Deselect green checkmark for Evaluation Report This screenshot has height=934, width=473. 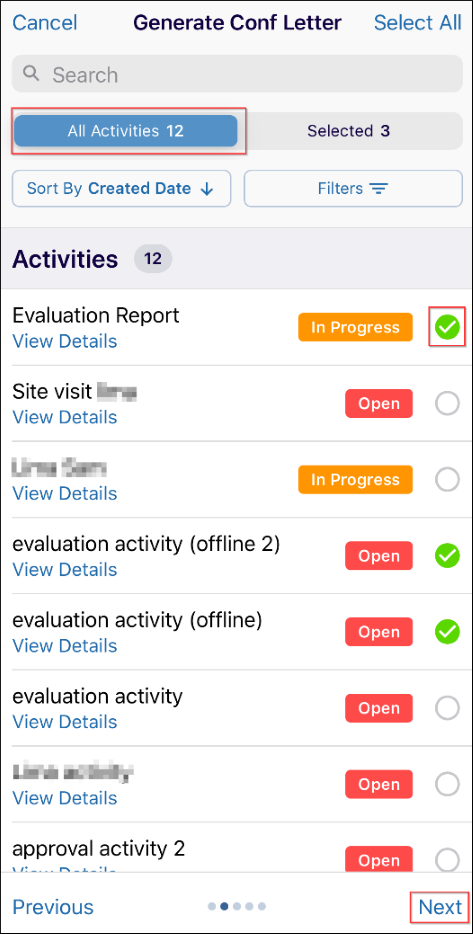point(447,327)
